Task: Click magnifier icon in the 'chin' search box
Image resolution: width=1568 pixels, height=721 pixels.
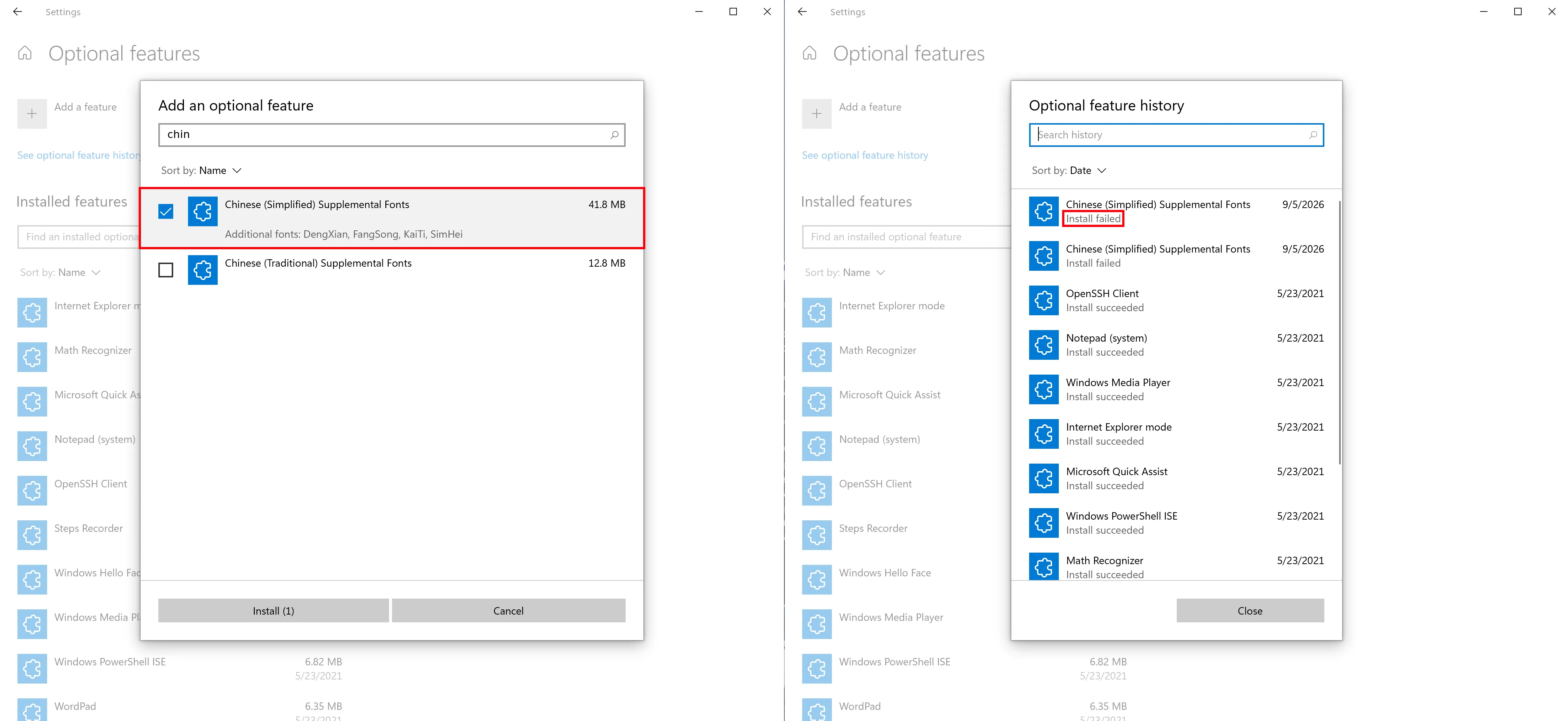Action: pyautogui.click(x=615, y=135)
